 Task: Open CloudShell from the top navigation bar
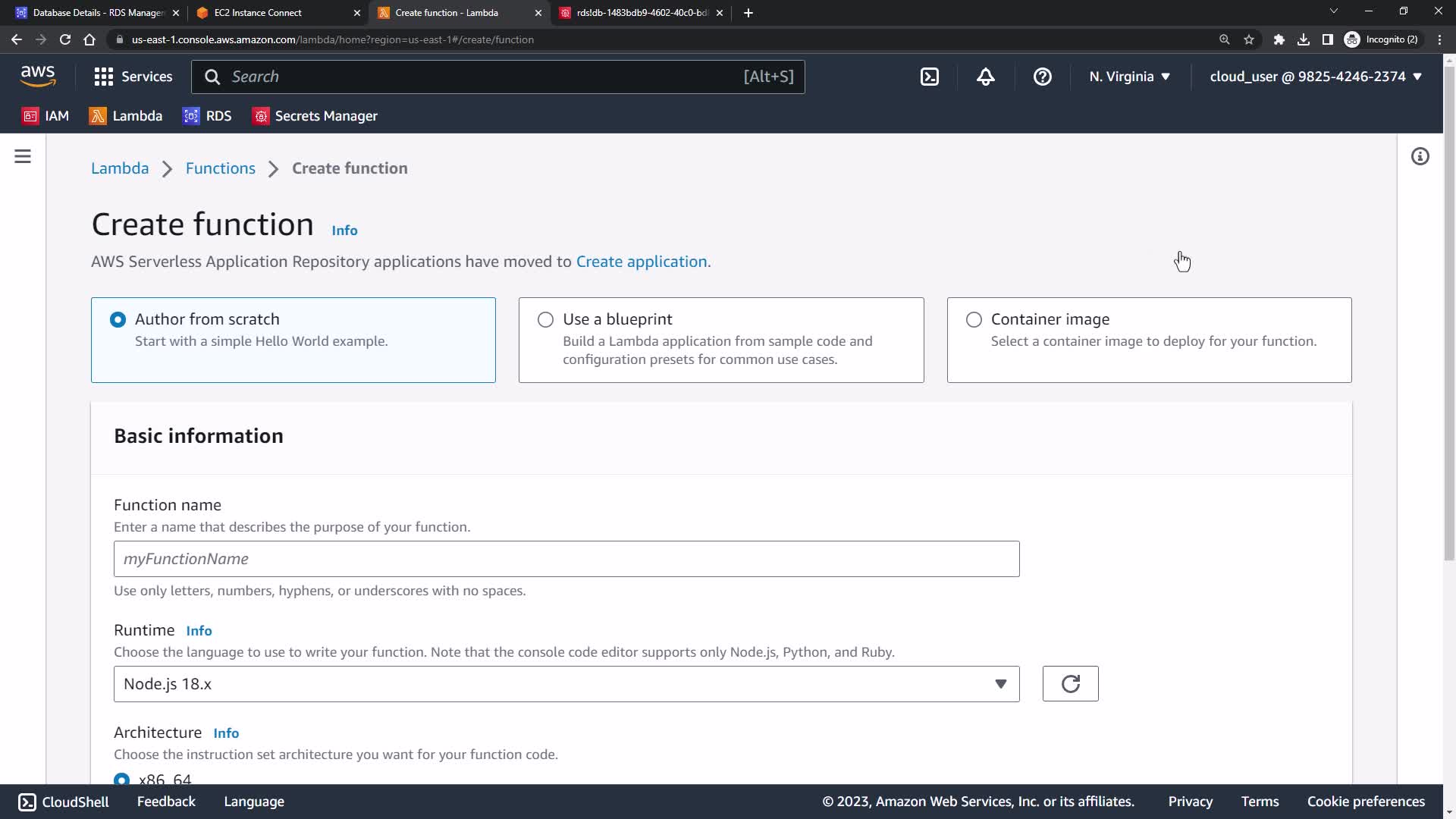click(929, 77)
